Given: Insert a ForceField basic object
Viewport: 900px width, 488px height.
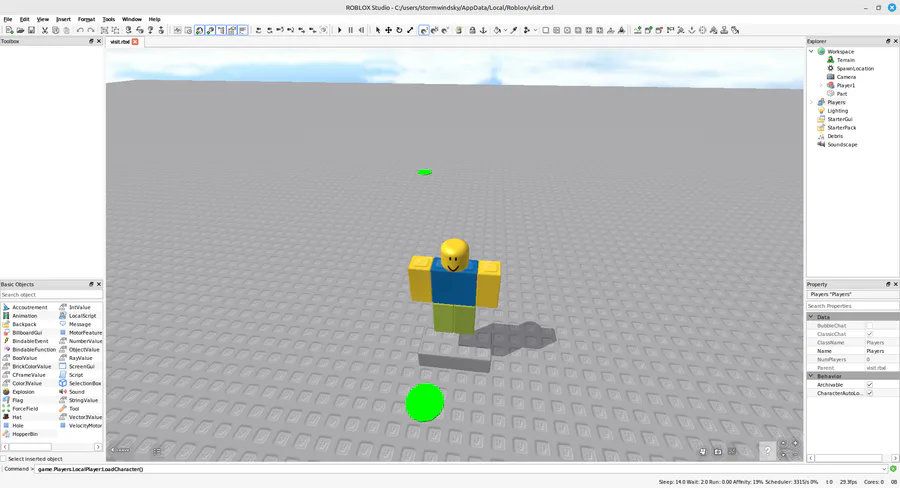Looking at the screenshot, I should [x=25, y=409].
